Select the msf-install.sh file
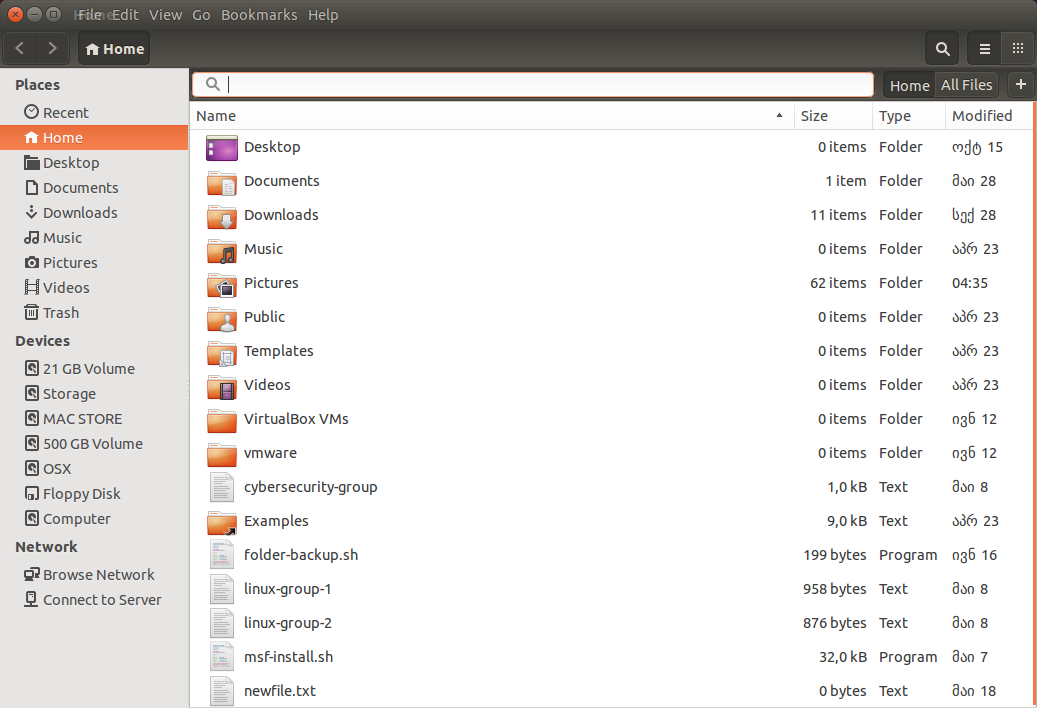The height and width of the screenshot is (708, 1037). coord(611,657)
